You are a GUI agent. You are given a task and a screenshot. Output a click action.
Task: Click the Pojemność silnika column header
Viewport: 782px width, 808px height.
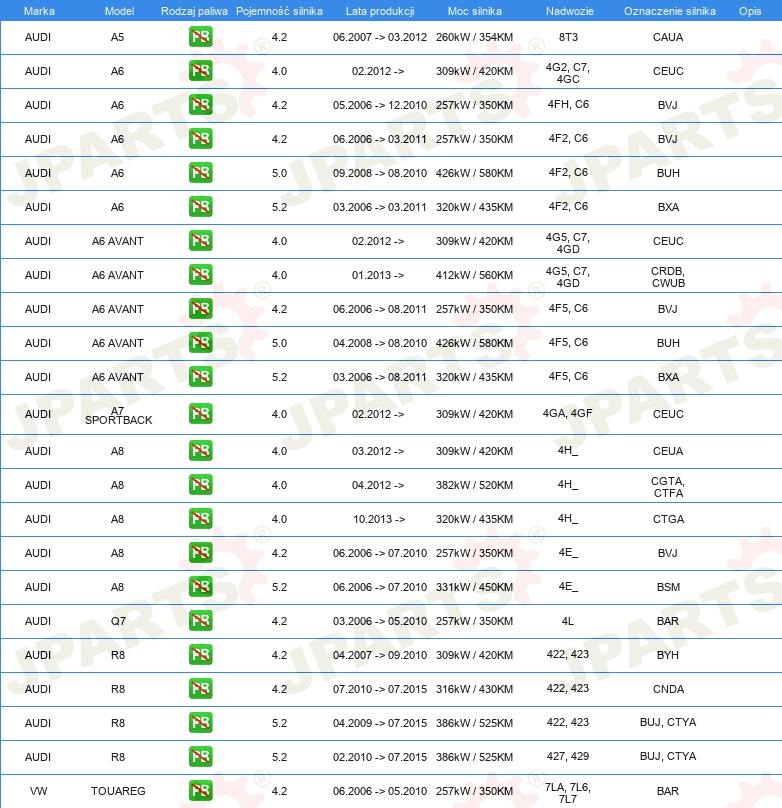pos(279,10)
